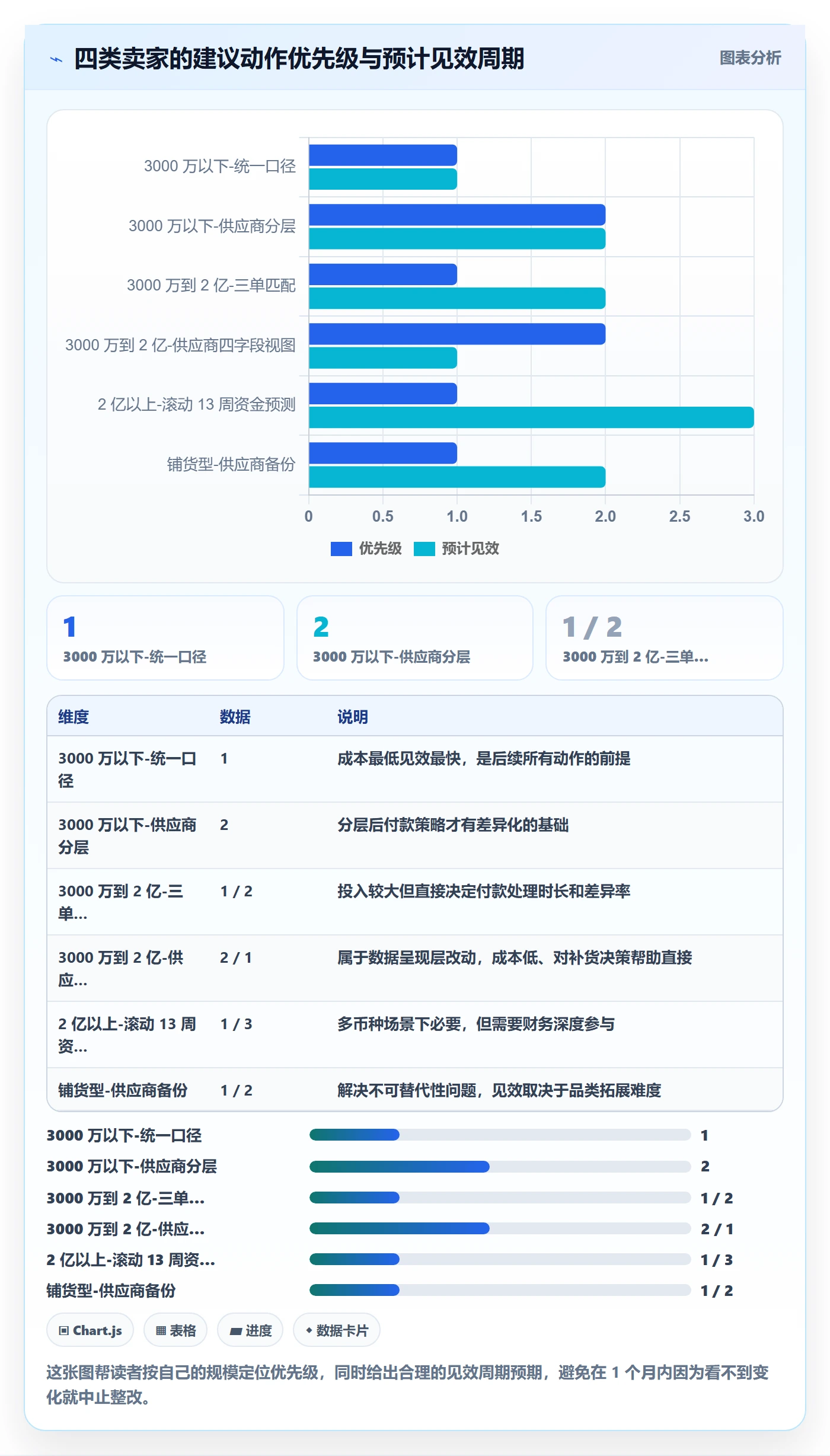Click table cell 成本最低见效最快，是后续所有动作的前提

pyautogui.click(x=484, y=758)
